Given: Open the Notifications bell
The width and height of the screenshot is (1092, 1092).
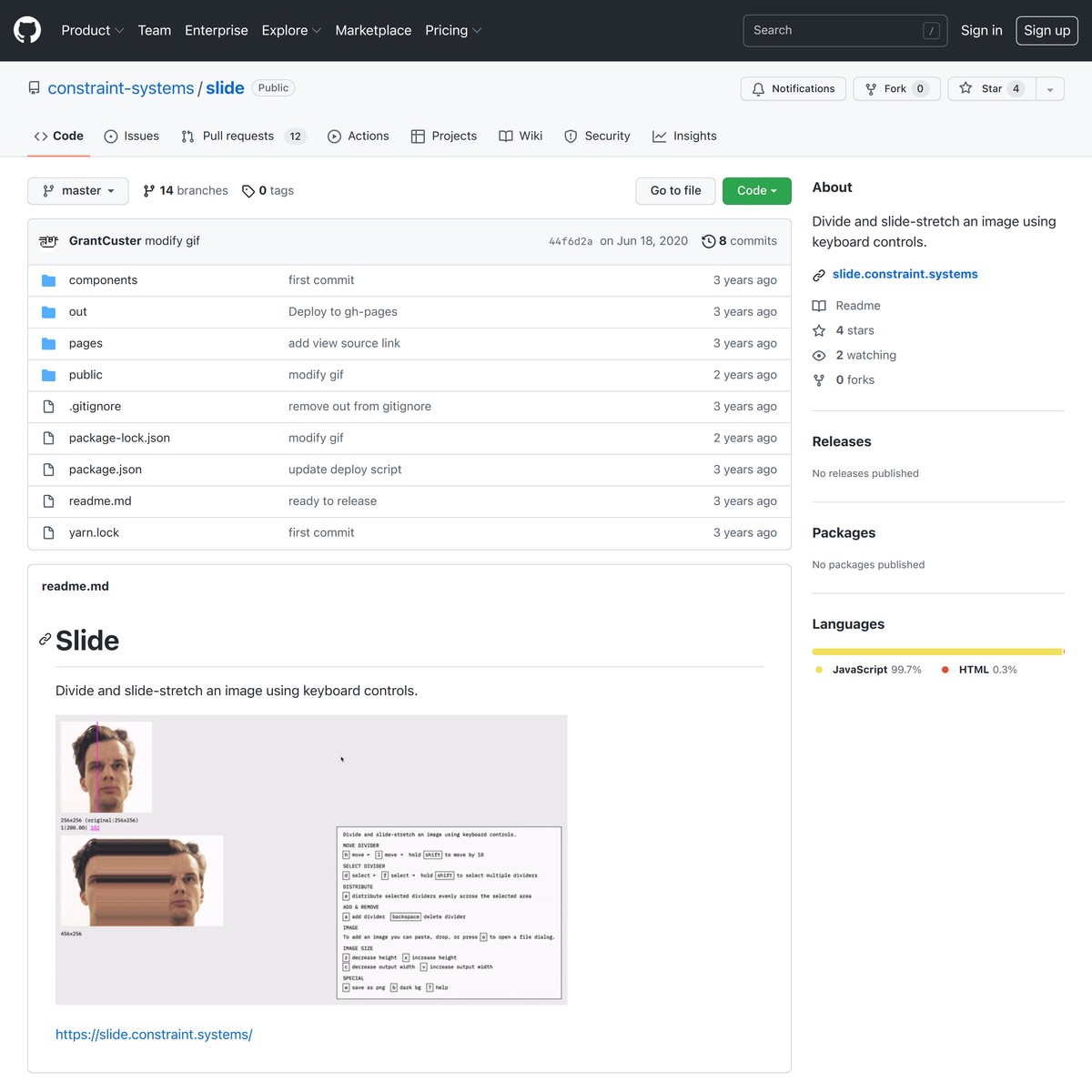Looking at the screenshot, I should (x=758, y=88).
